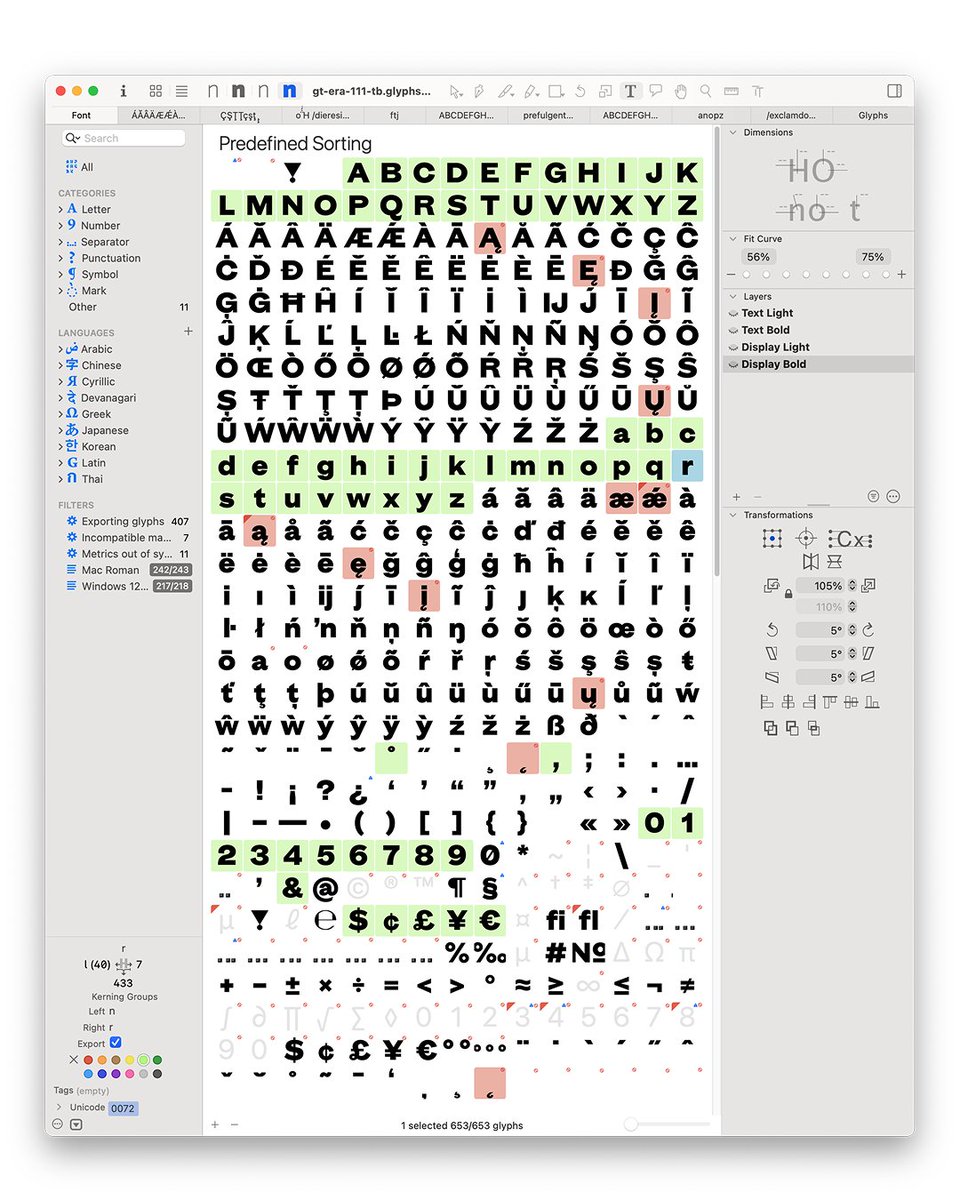
Task: Click the scale up icon
Action: (x=868, y=585)
